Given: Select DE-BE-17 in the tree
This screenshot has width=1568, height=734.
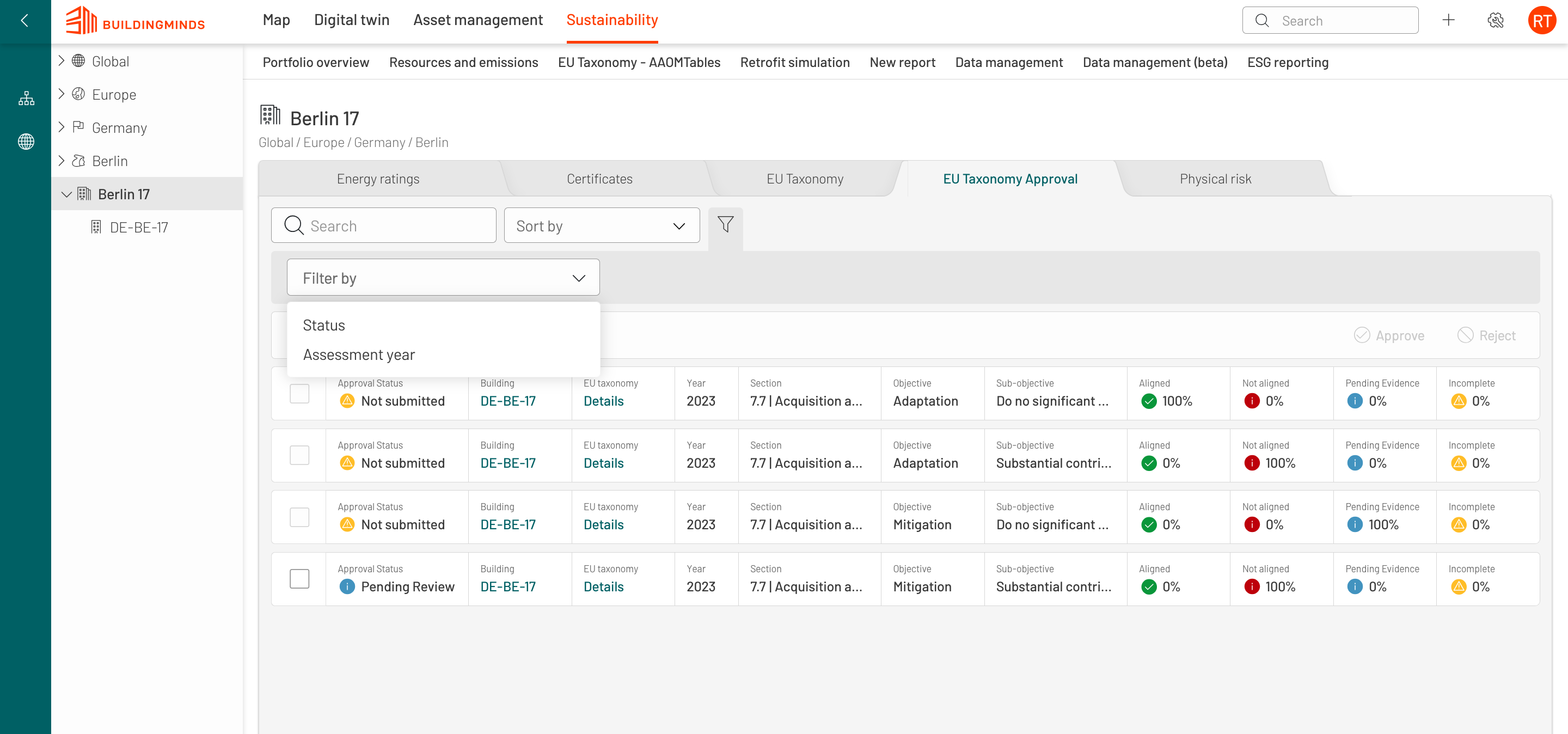Looking at the screenshot, I should coord(138,227).
